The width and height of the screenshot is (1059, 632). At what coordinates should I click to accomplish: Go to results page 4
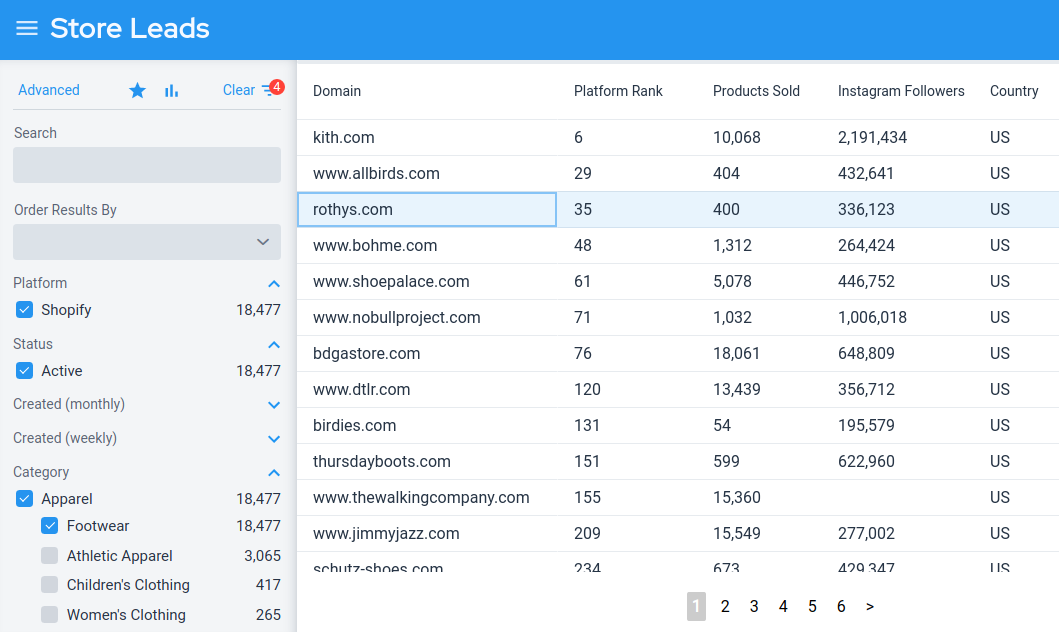[783, 606]
